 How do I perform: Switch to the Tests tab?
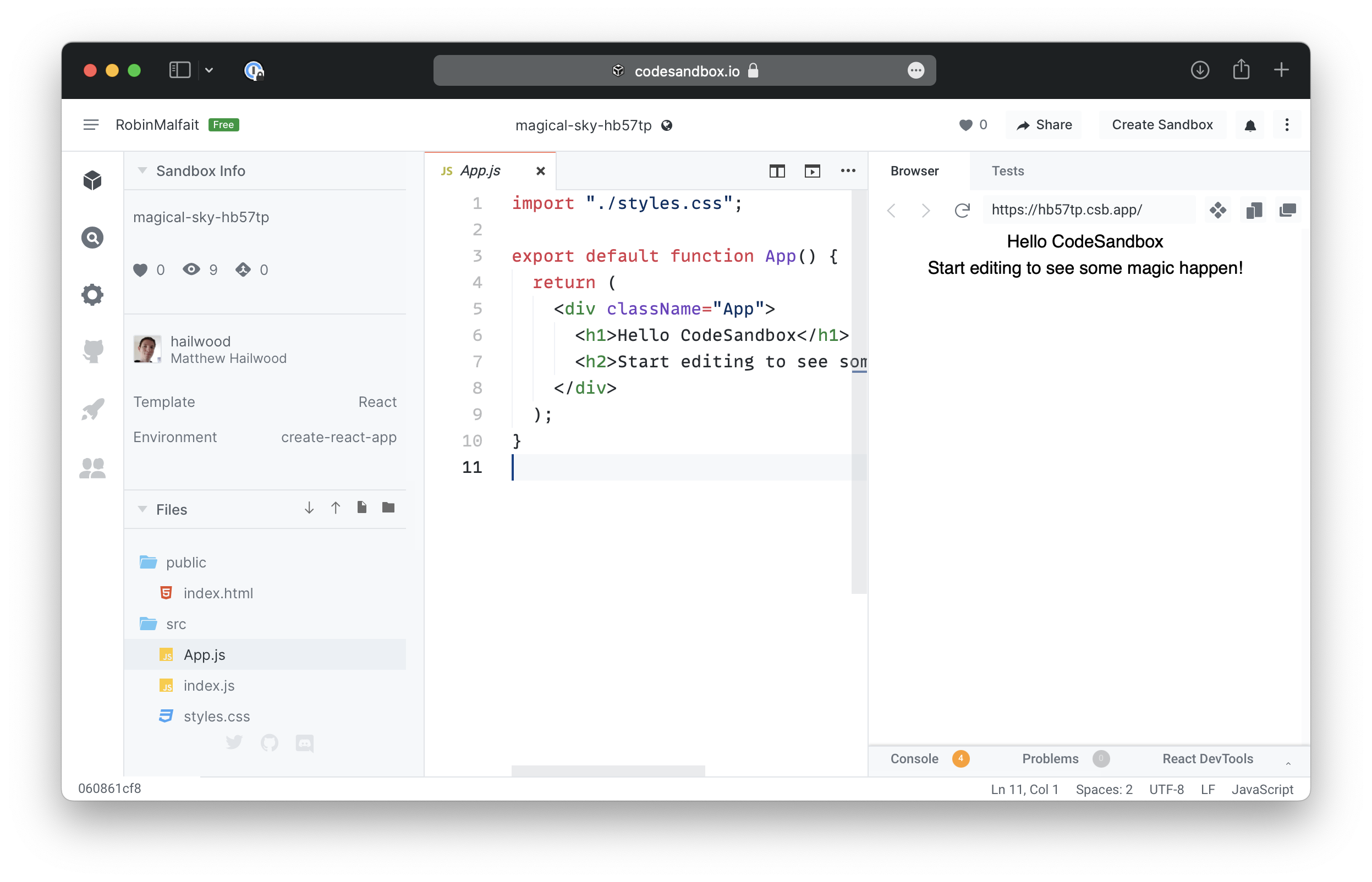(x=1007, y=170)
